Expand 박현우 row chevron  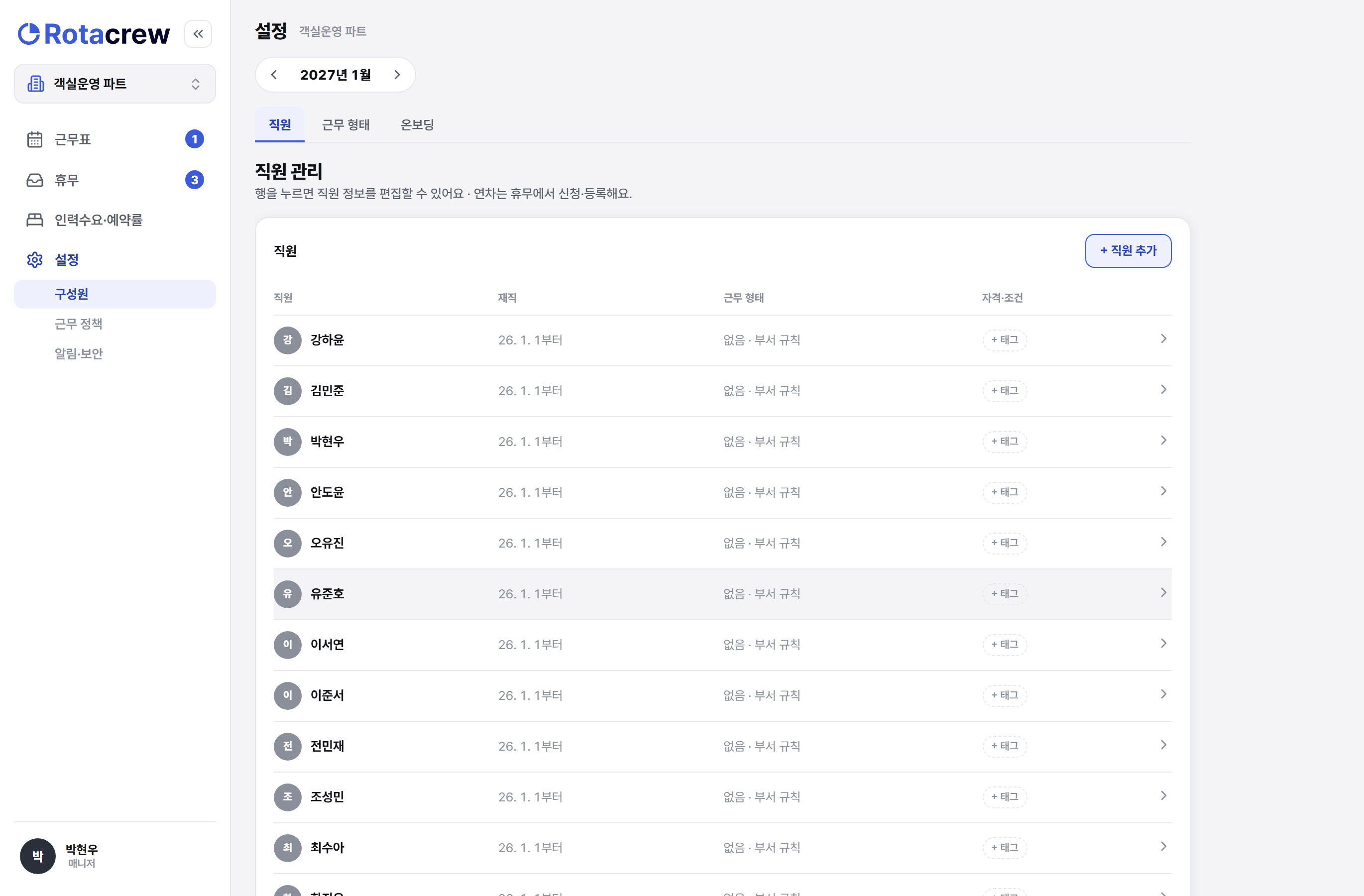pos(1163,440)
